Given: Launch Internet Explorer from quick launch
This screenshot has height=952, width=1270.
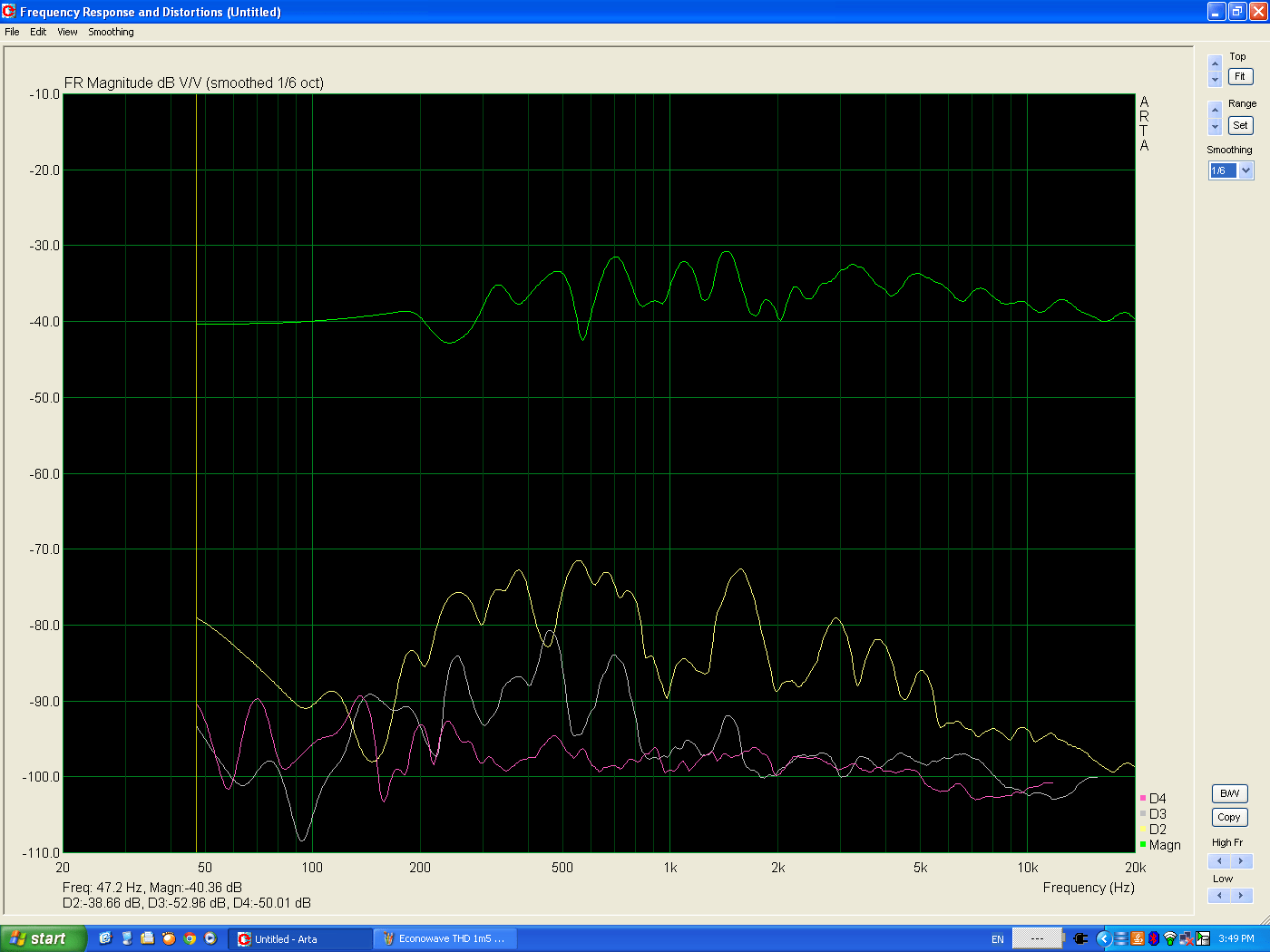Looking at the screenshot, I should [105, 938].
